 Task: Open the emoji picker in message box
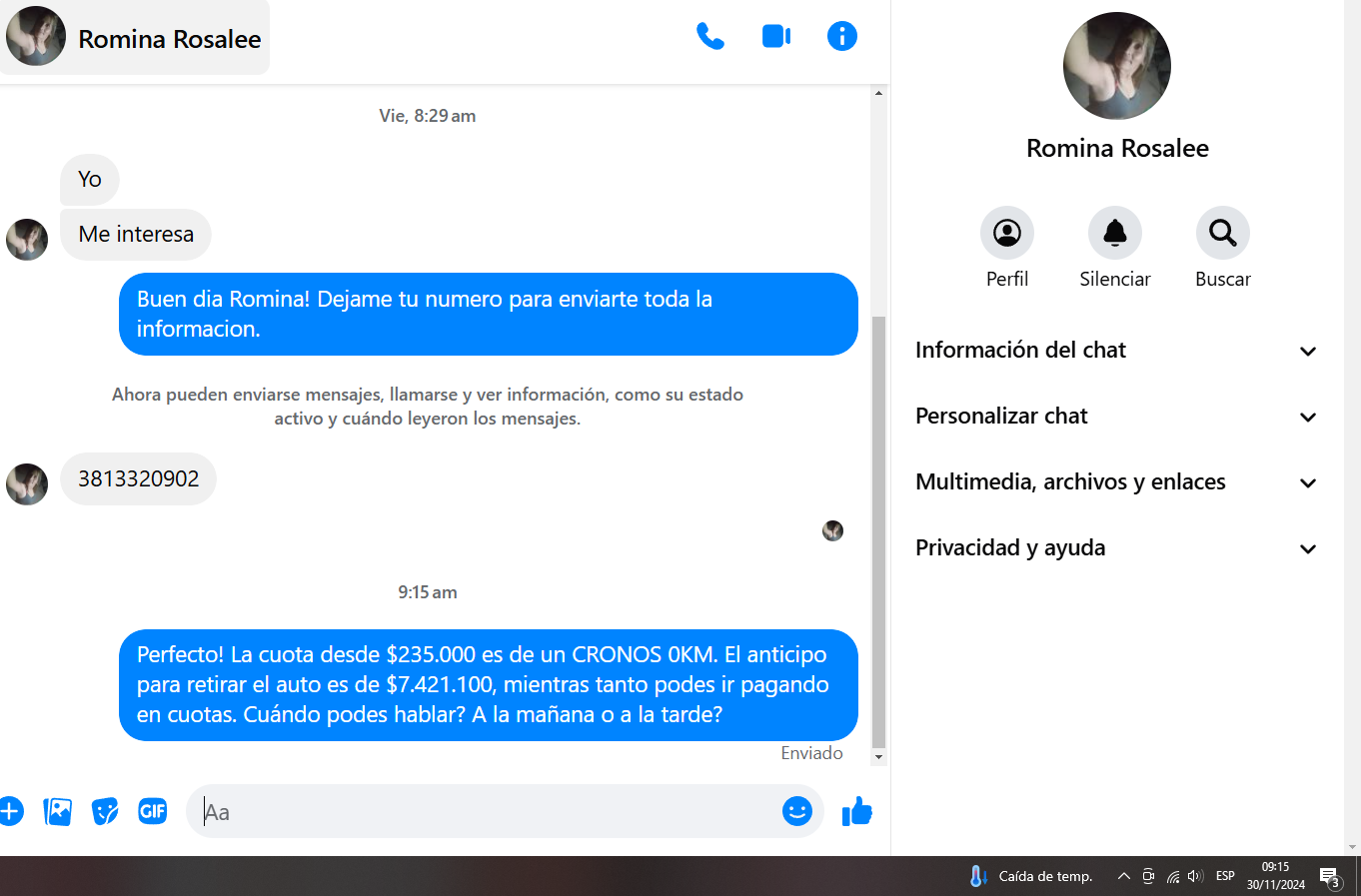point(796,811)
